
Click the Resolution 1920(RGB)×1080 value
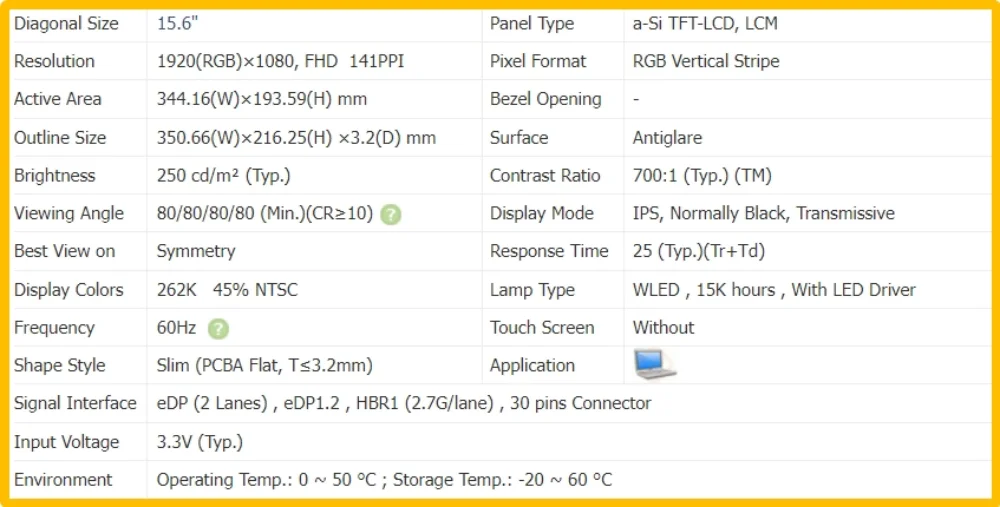point(281,61)
